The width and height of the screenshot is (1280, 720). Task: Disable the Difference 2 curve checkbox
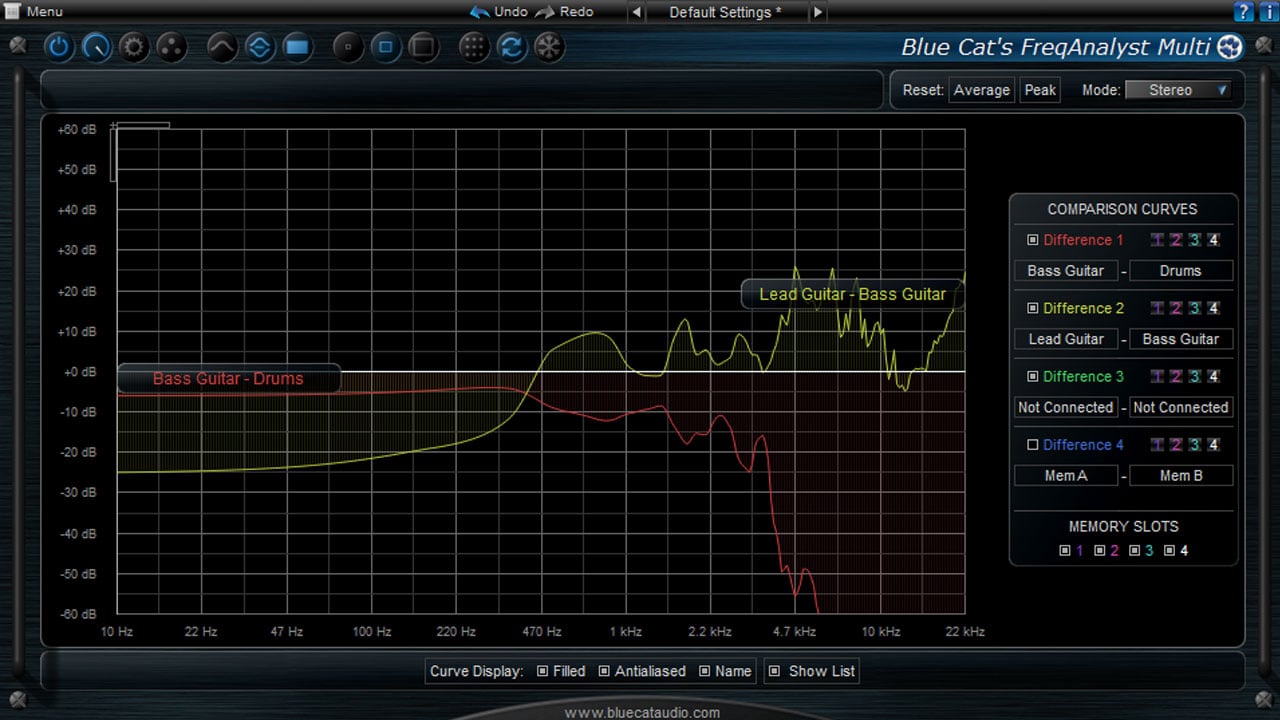(x=1033, y=308)
